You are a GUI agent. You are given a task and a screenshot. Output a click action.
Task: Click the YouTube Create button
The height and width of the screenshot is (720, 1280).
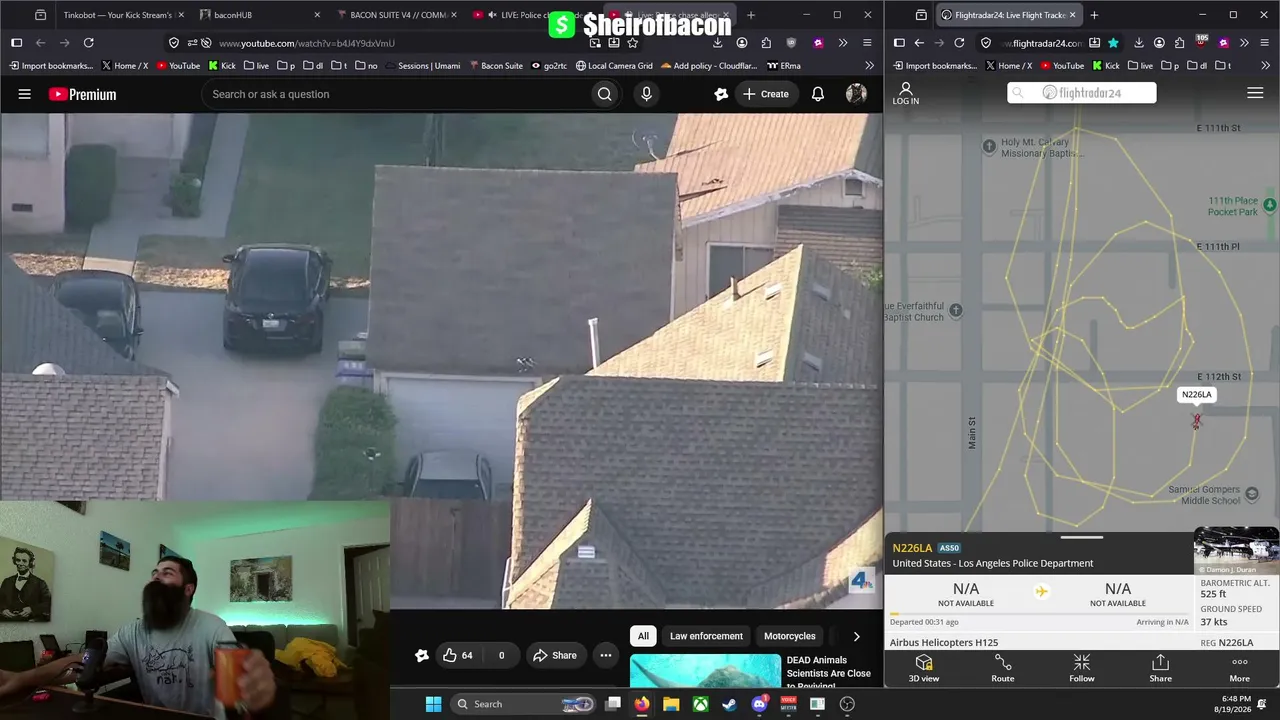tap(765, 94)
